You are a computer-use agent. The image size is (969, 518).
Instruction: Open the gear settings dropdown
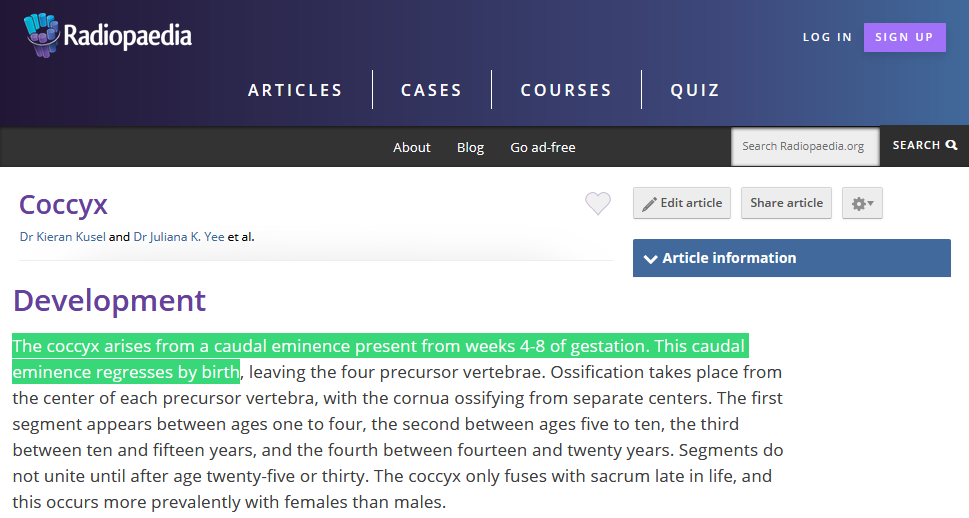click(862, 203)
